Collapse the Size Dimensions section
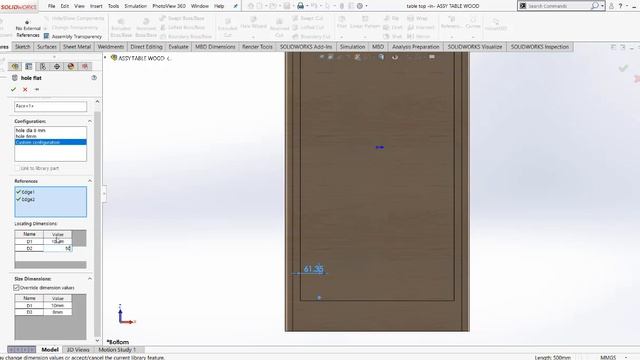The height and width of the screenshot is (360, 640). coord(90,279)
